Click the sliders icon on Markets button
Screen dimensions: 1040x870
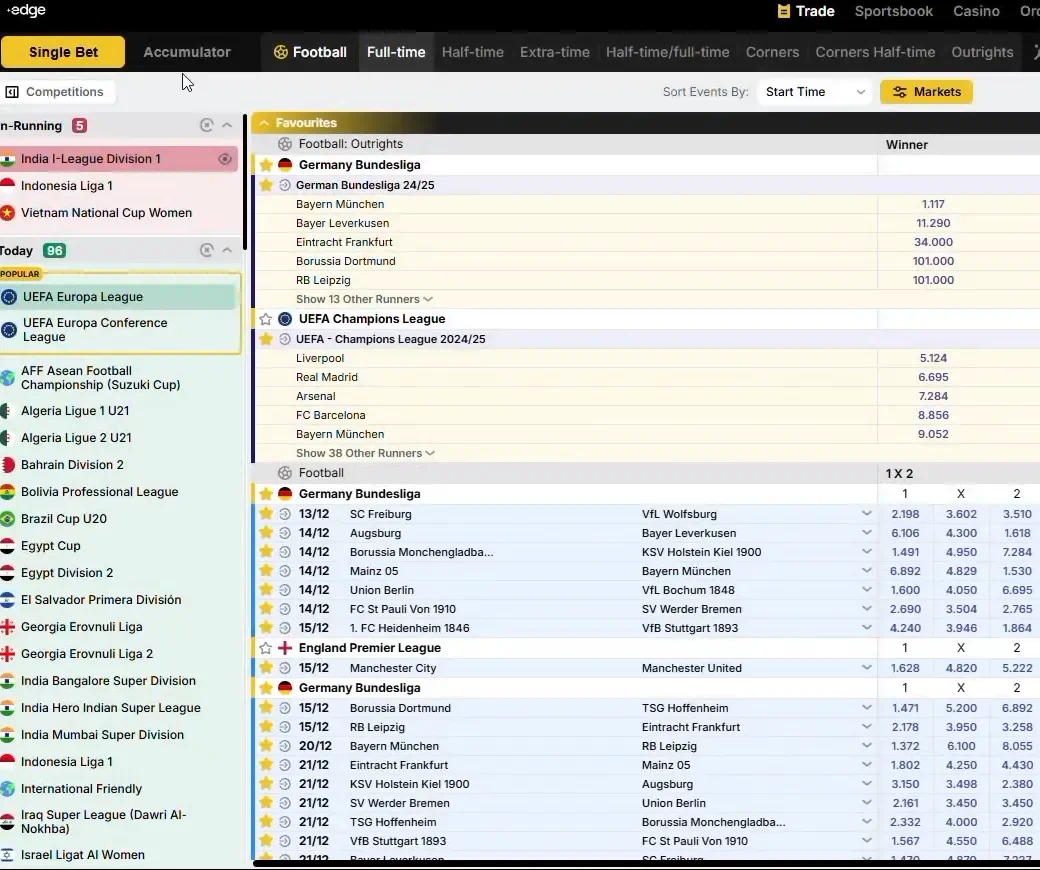coord(899,92)
